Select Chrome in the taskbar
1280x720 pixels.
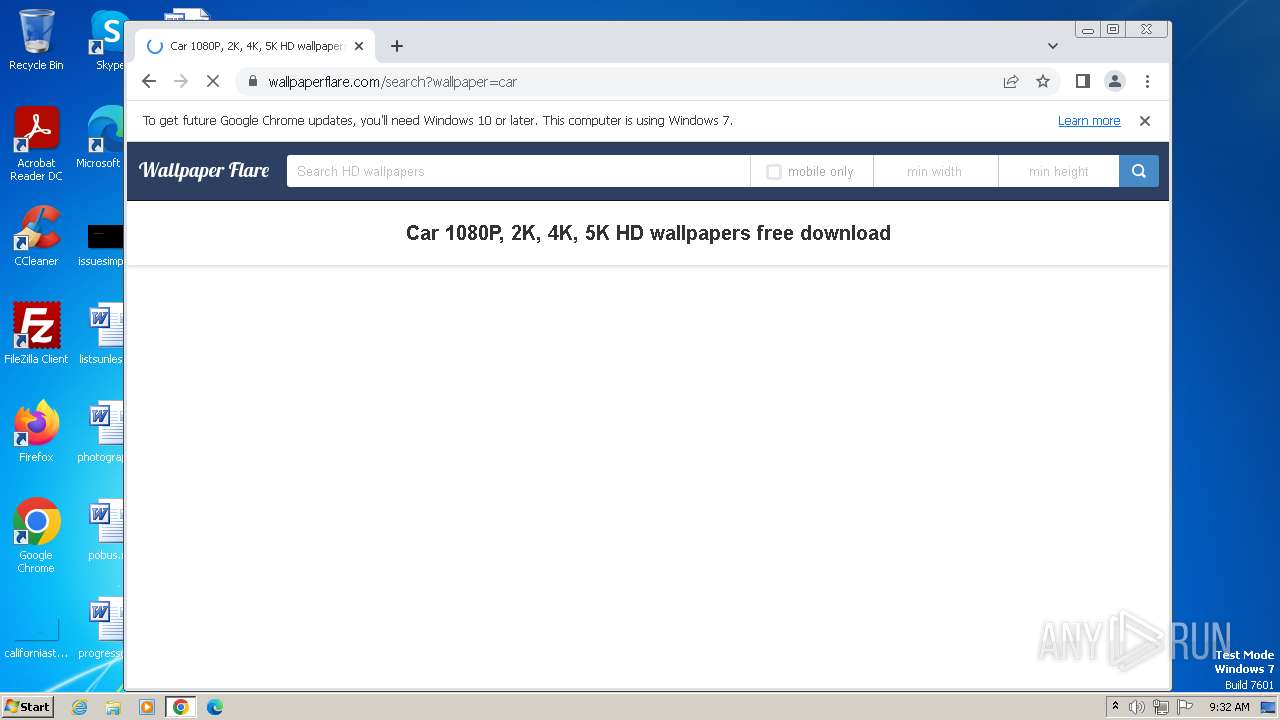181,707
